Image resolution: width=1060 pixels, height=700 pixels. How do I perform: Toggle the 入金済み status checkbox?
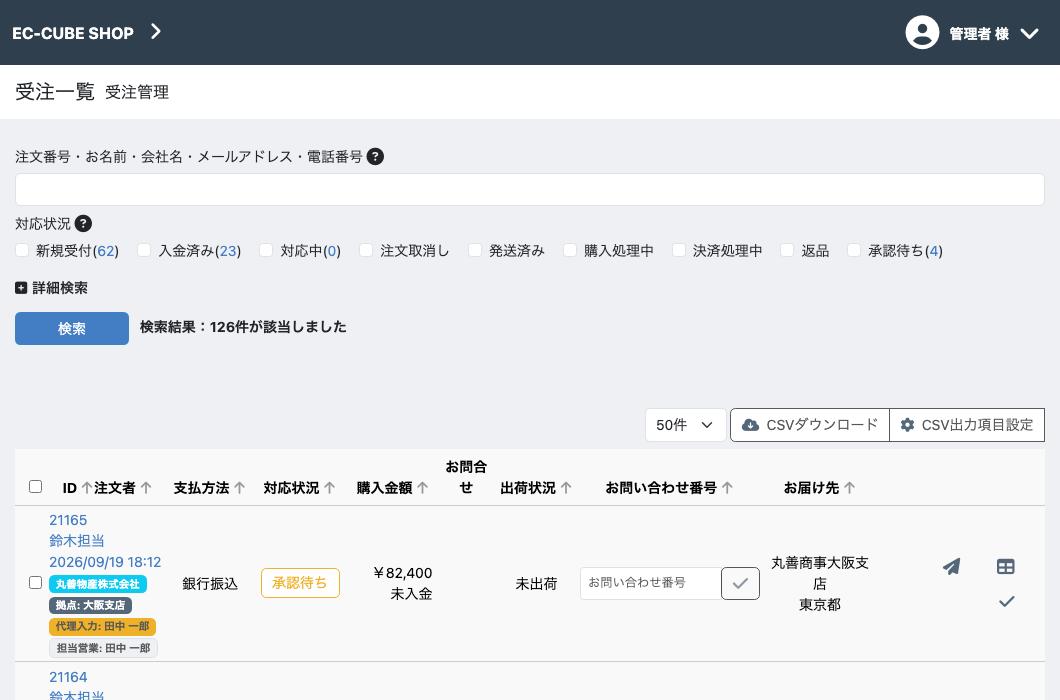click(144, 250)
